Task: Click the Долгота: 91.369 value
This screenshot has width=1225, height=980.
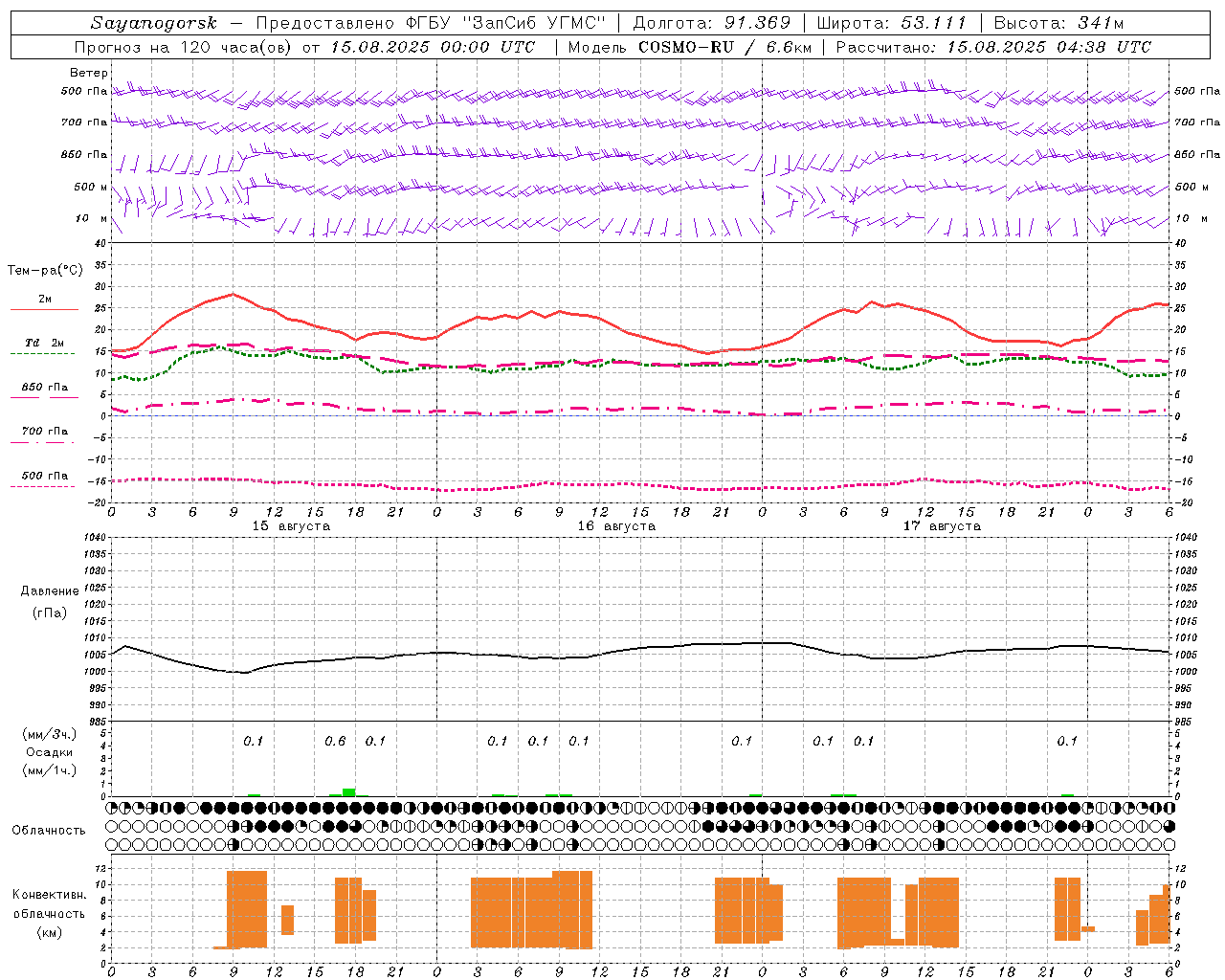Action: tap(712, 24)
